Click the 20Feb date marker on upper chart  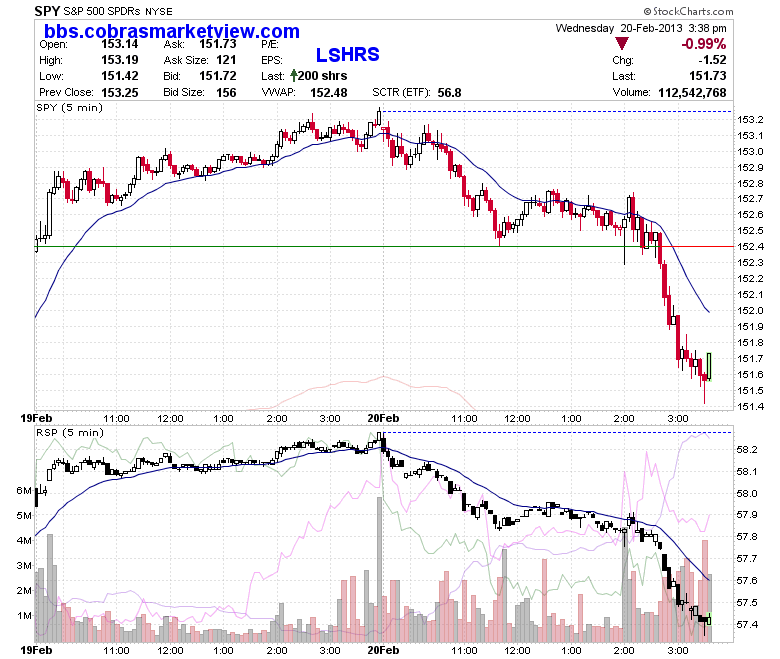click(x=383, y=418)
